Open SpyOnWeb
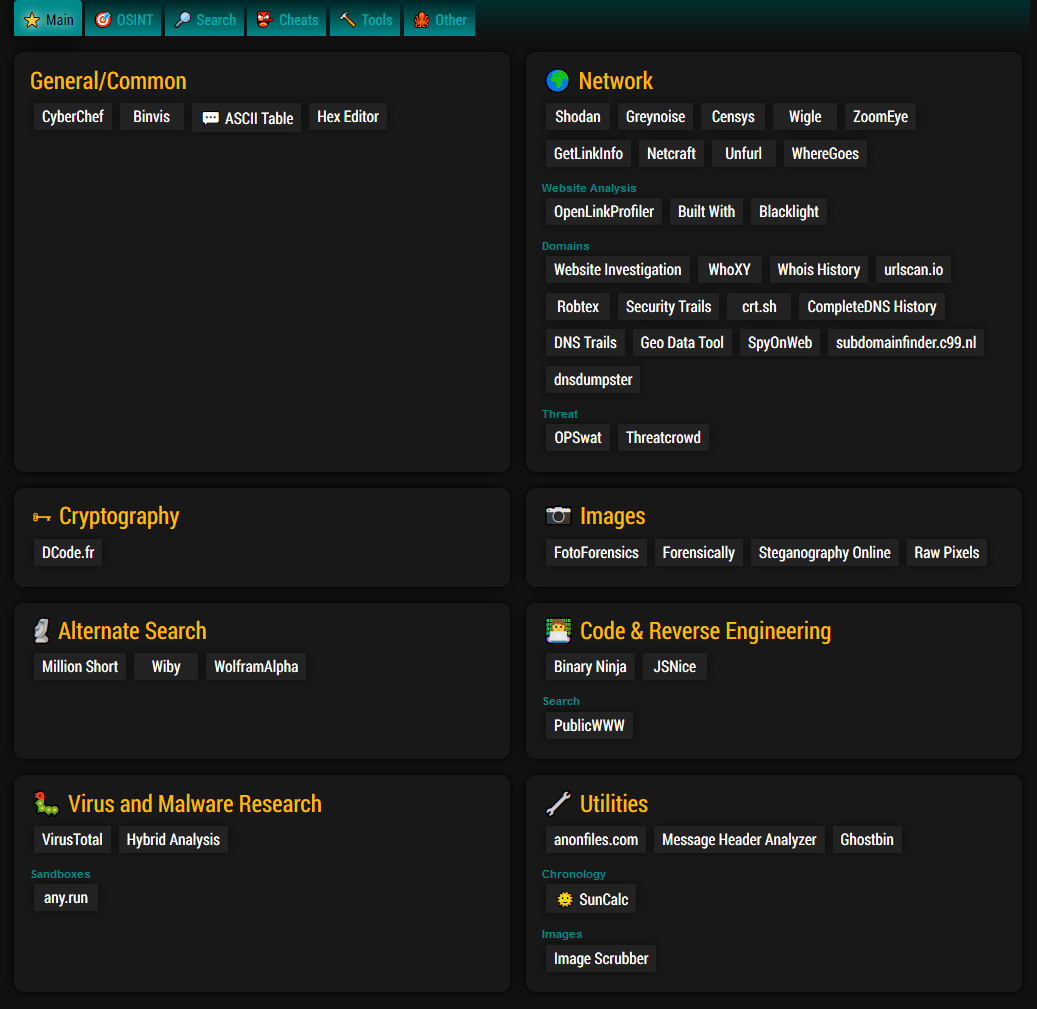Screen dimensions: 1037x1009 (x=780, y=343)
